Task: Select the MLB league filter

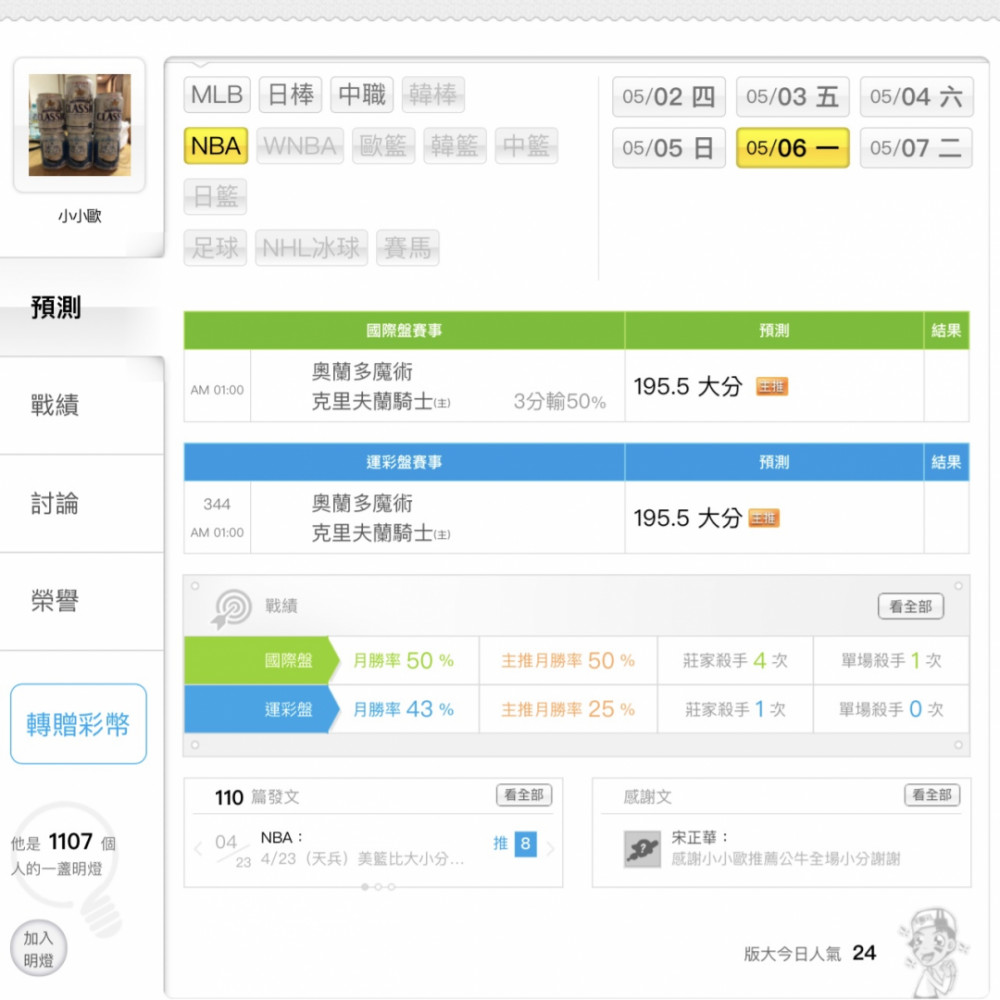Action: click(x=217, y=94)
